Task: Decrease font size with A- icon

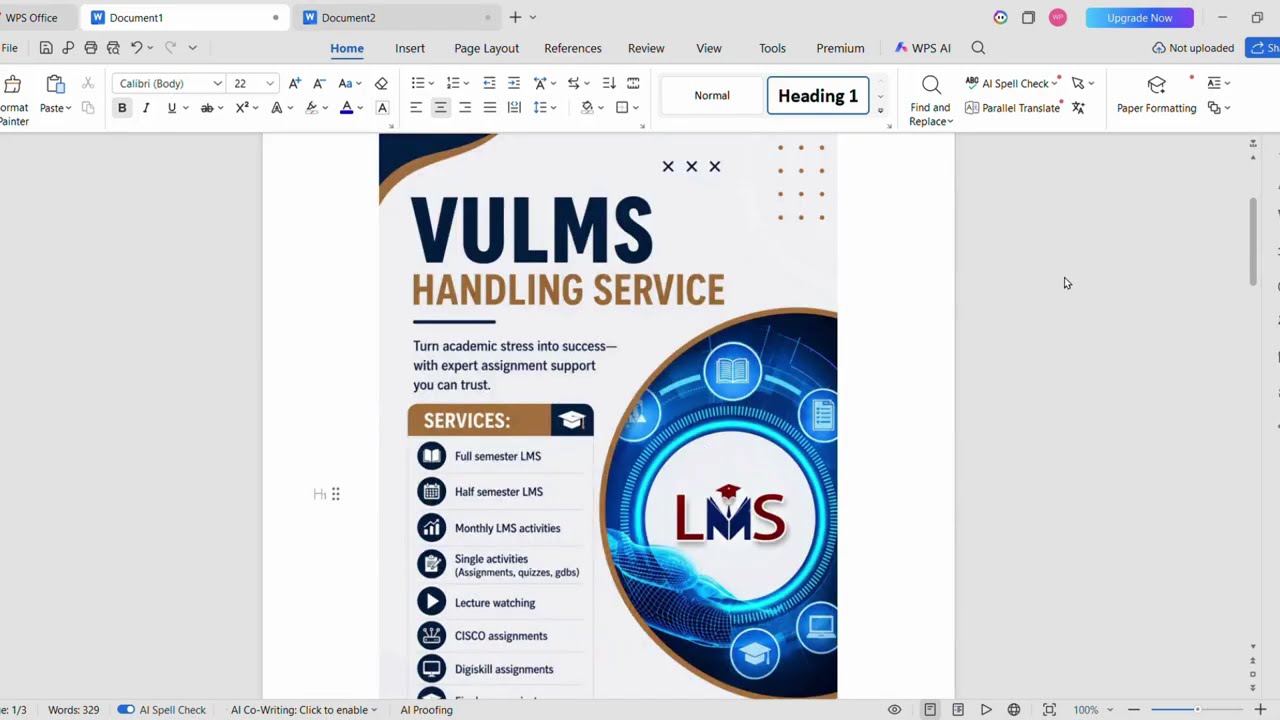Action: point(319,83)
